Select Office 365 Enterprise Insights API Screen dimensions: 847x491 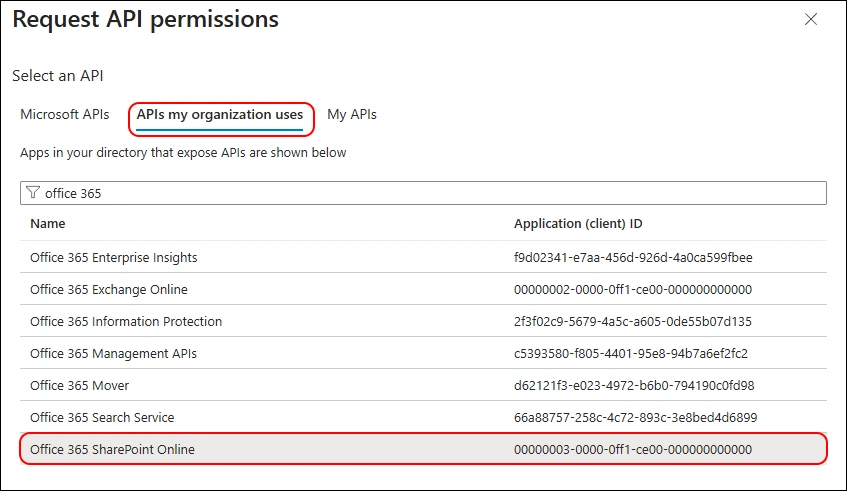click(x=114, y=258)
